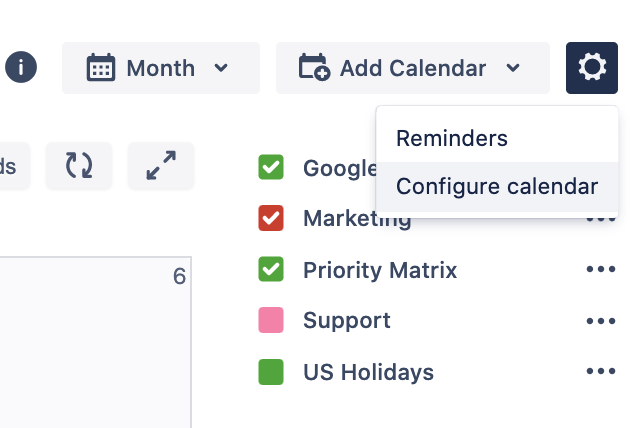This screenshot has width=630, height=428.
Task: Open the Add Calendar dropdown chevron
Action: click(x=513, y=68)
